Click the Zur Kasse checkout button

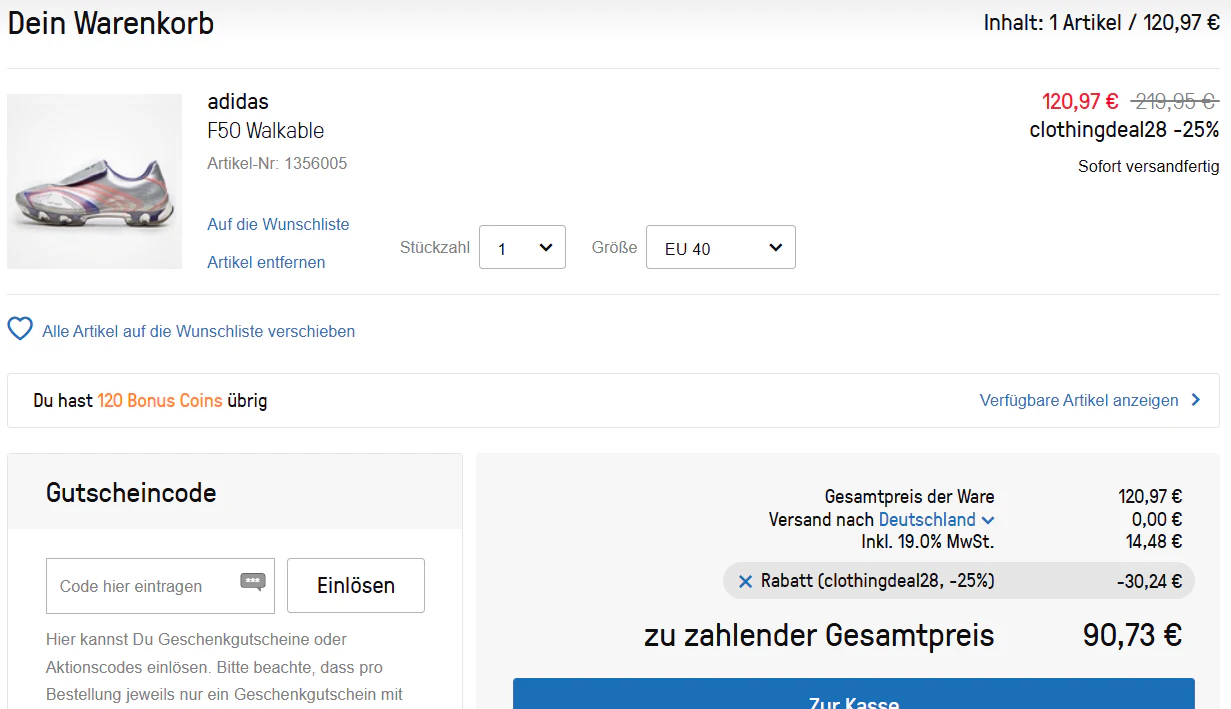pos(854,694)
